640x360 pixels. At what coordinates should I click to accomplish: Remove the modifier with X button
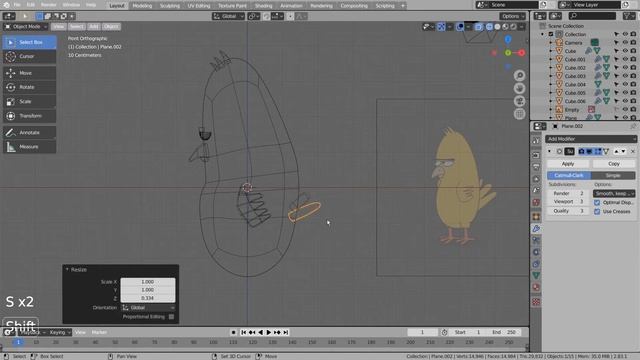pos(633,151)
